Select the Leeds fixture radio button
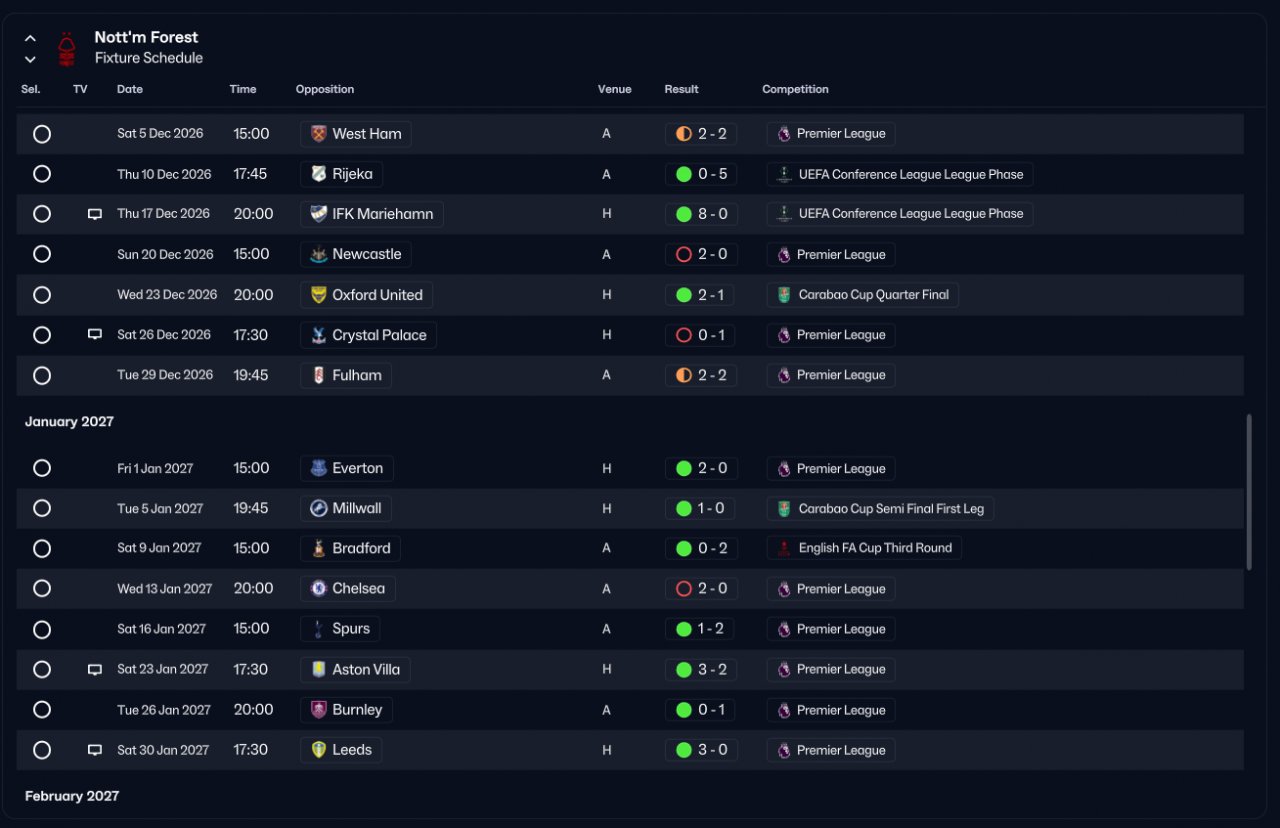Image resolution: width=1280 pixels, height=828 pixels. pos(42,750)
